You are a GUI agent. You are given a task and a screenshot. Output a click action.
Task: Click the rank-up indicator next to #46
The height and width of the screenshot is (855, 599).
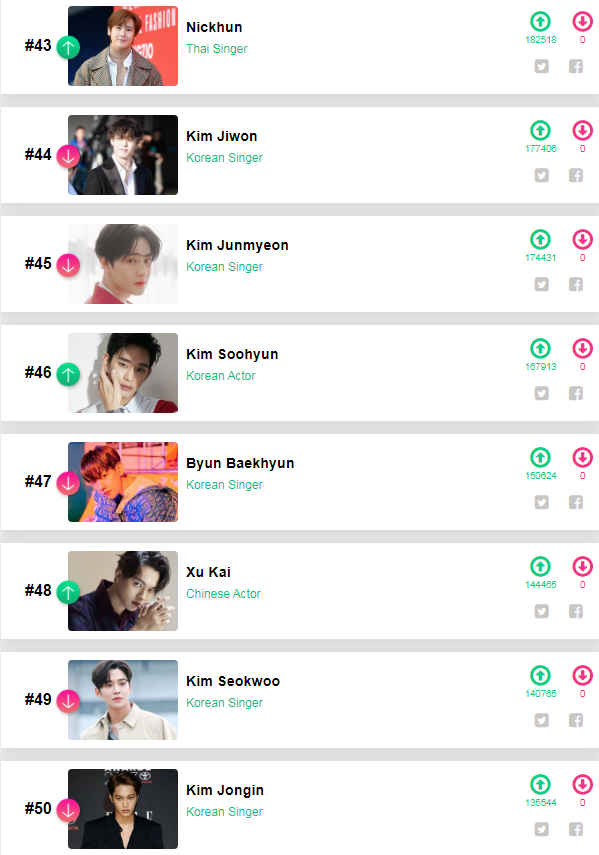point(67,372)
